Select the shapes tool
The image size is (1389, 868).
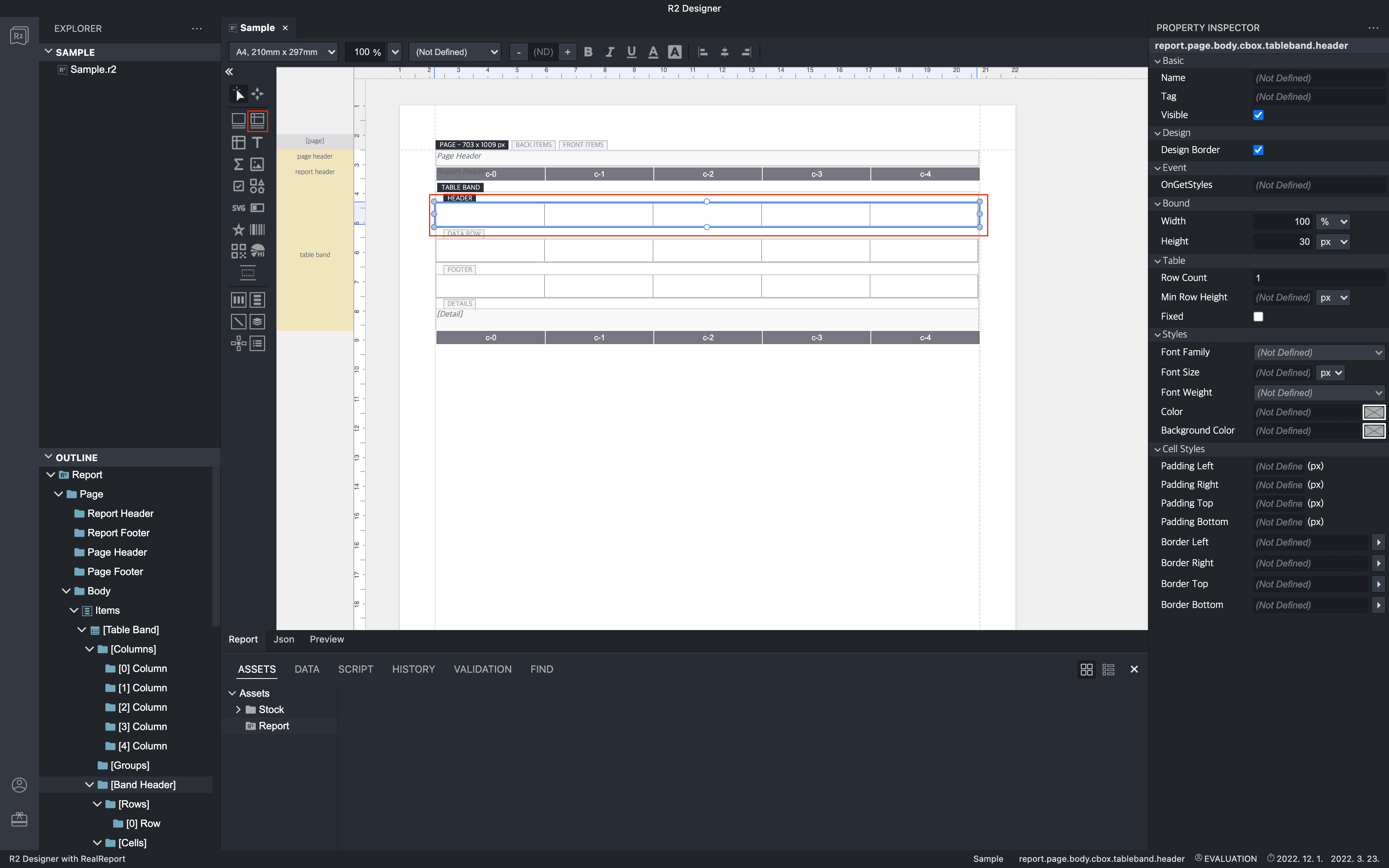[x=258, y=186]
